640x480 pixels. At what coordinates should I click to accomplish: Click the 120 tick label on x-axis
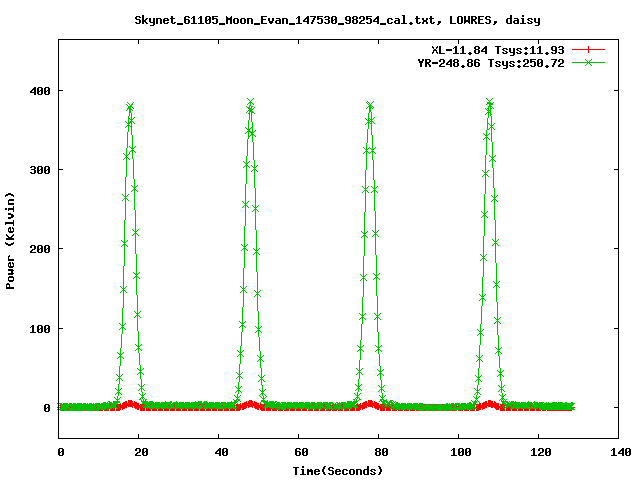(x=539, y=452)
